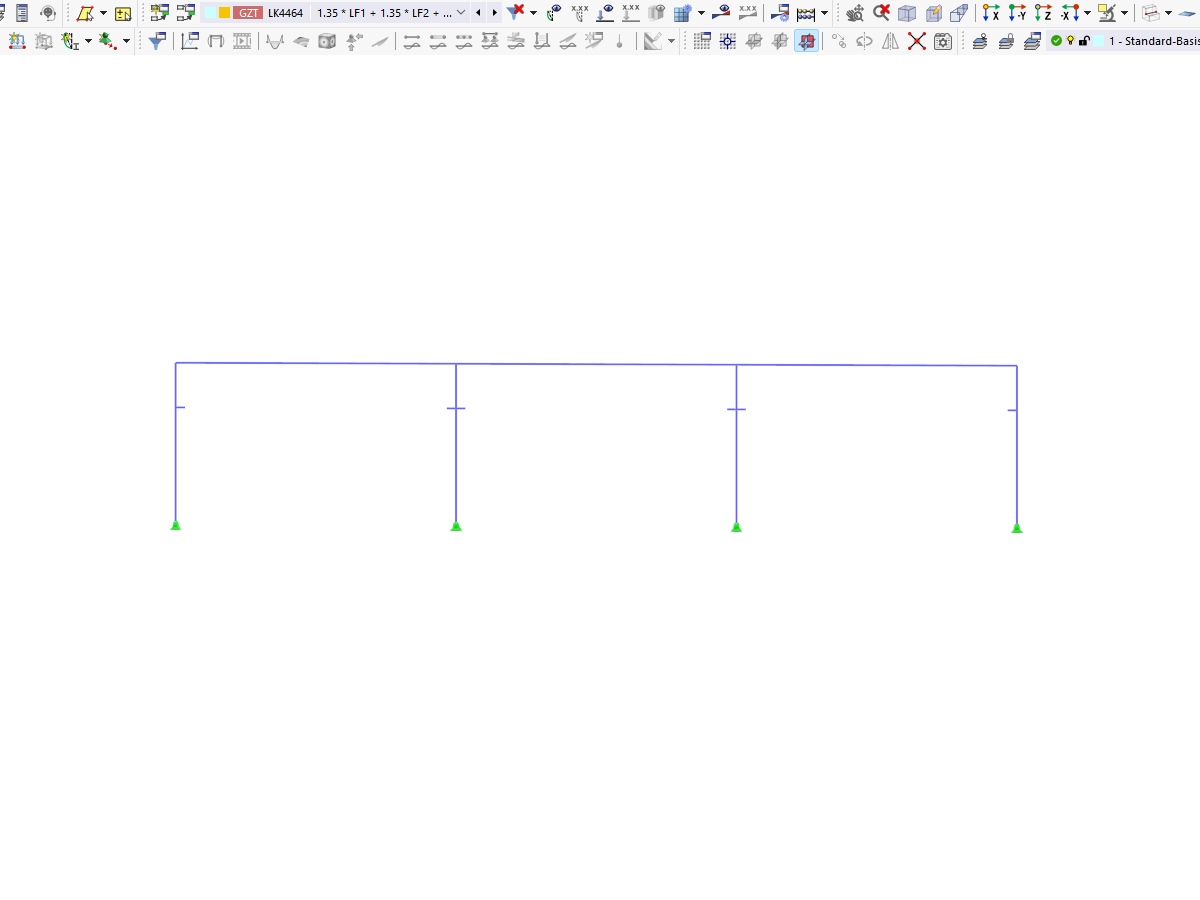Expand dropdown next to grid gear icon

(700, 13)
